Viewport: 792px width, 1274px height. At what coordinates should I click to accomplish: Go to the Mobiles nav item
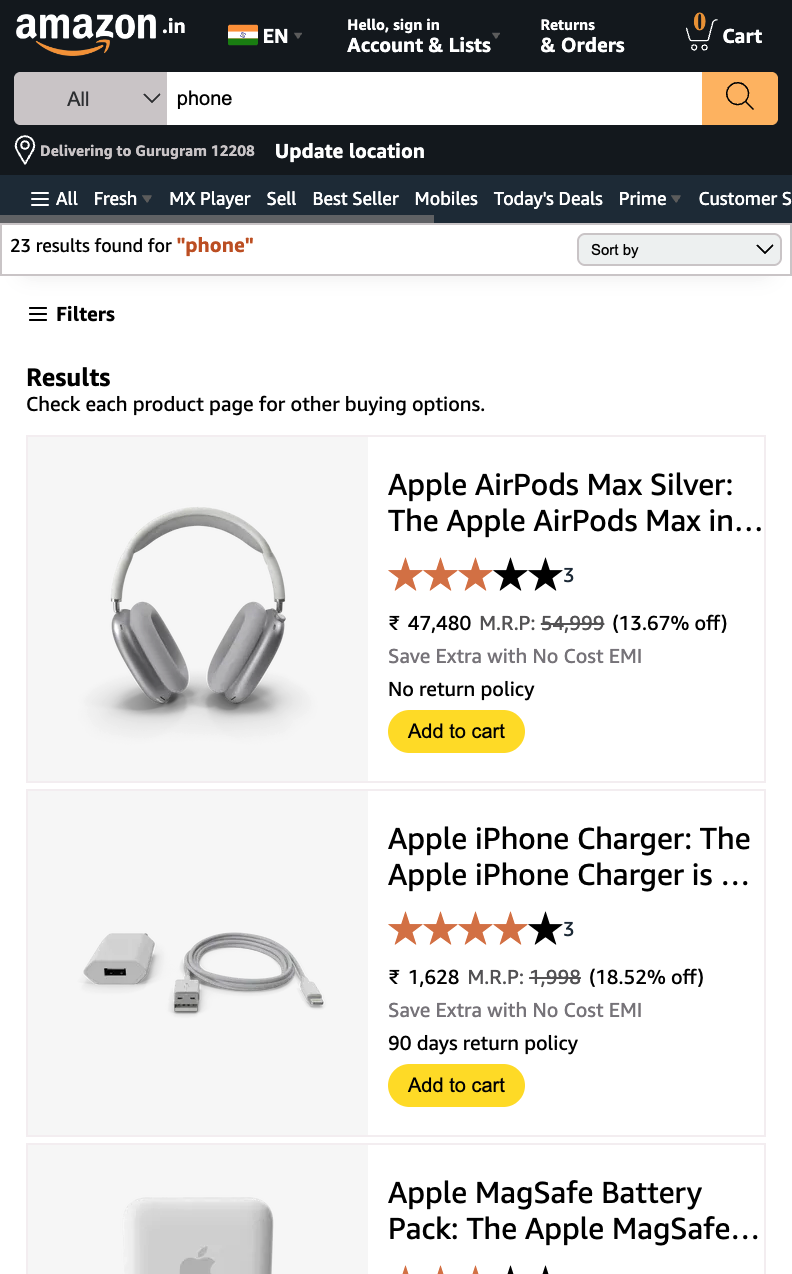(446, 198)
